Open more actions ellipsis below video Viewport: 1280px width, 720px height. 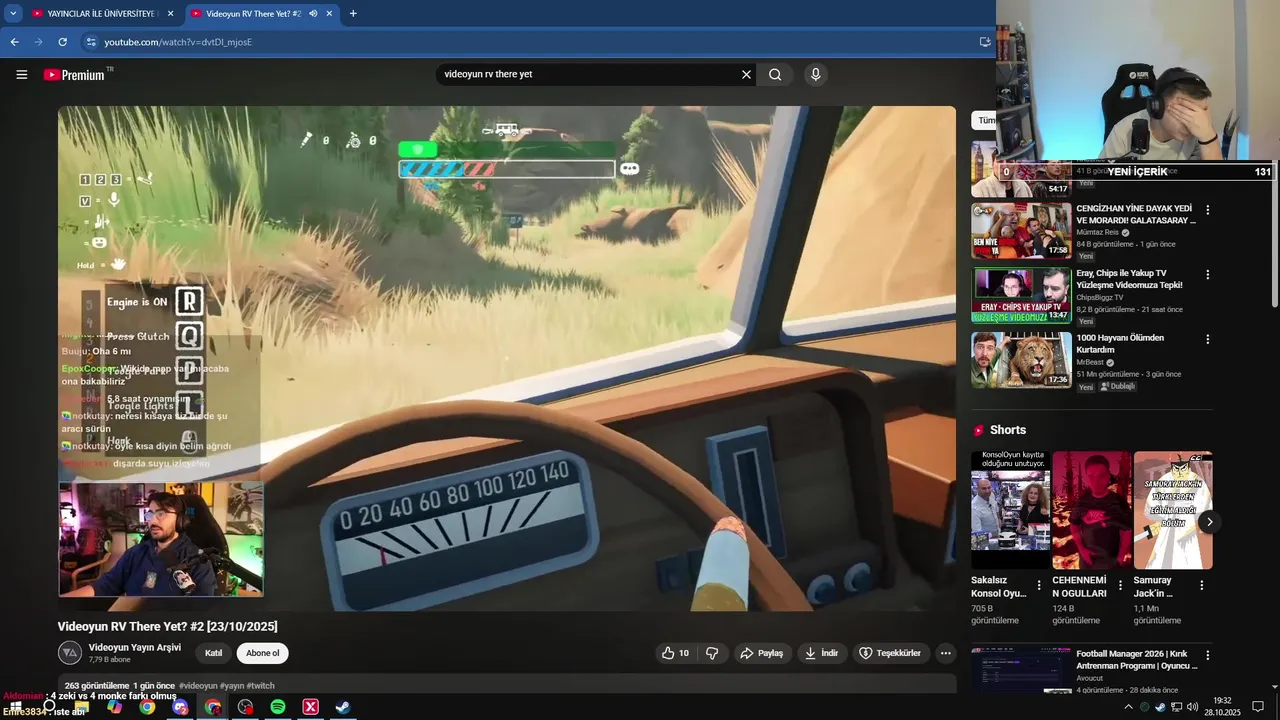pos(945,653)
